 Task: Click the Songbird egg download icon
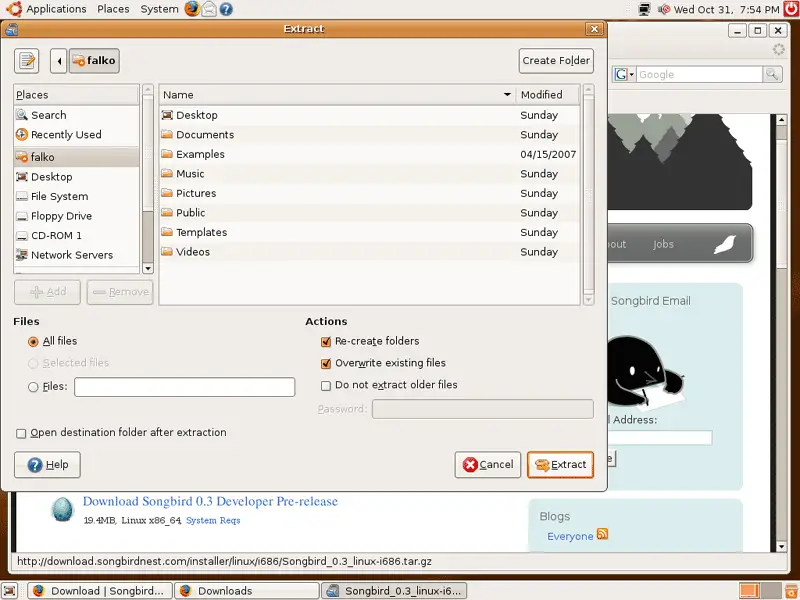tap(63, 509)
